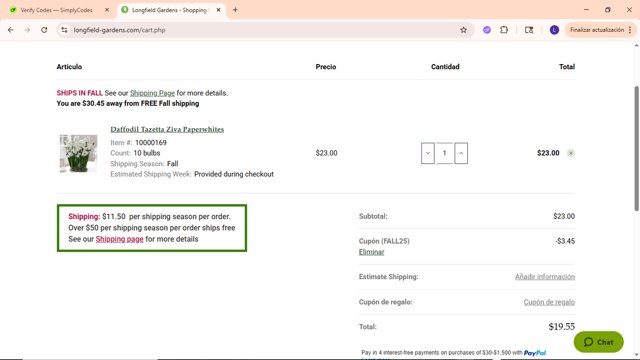Open Daffodil Tazetta Ziva Paperwhites product link
Screen dimensions: 640x360
(x=167, y=129)
